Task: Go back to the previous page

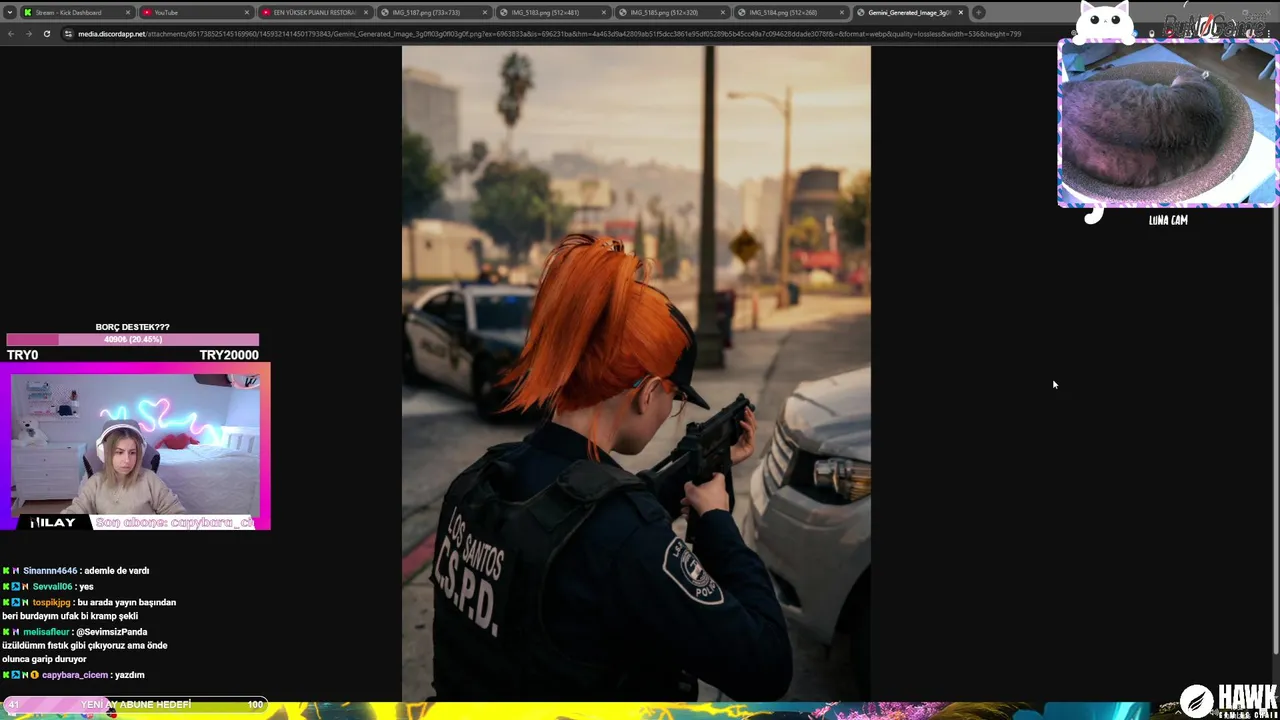Action: click(10, 34)
